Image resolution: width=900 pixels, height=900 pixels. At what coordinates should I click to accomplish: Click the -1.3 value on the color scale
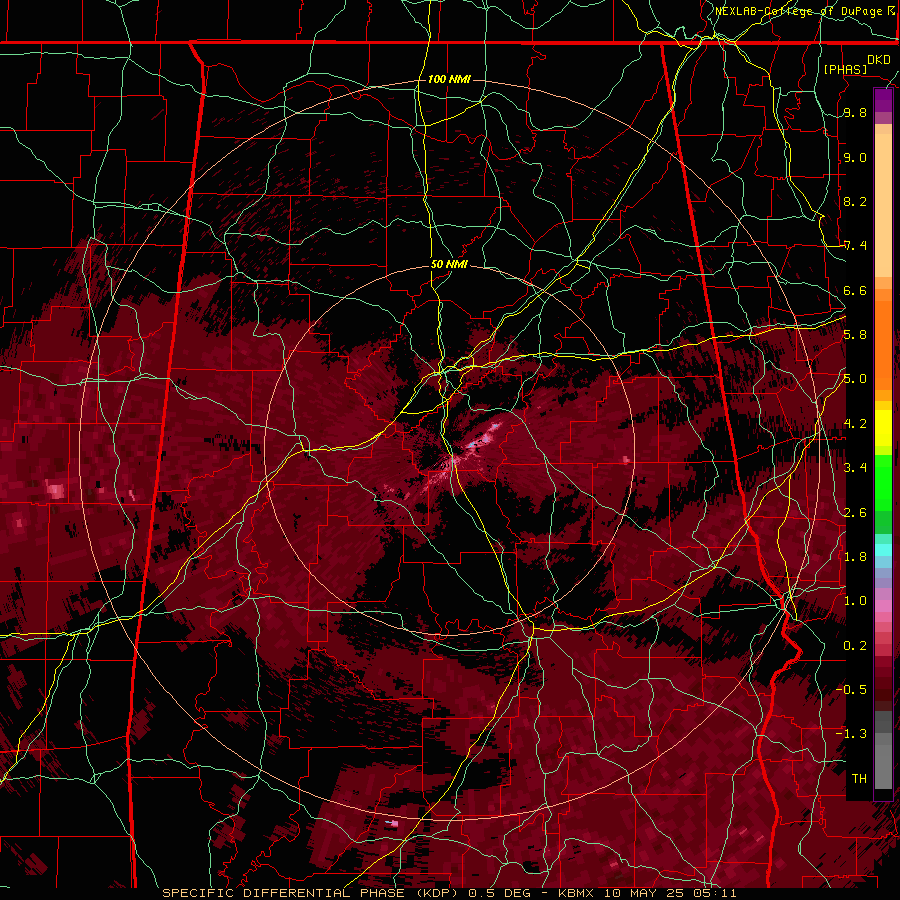pos(851,734)
